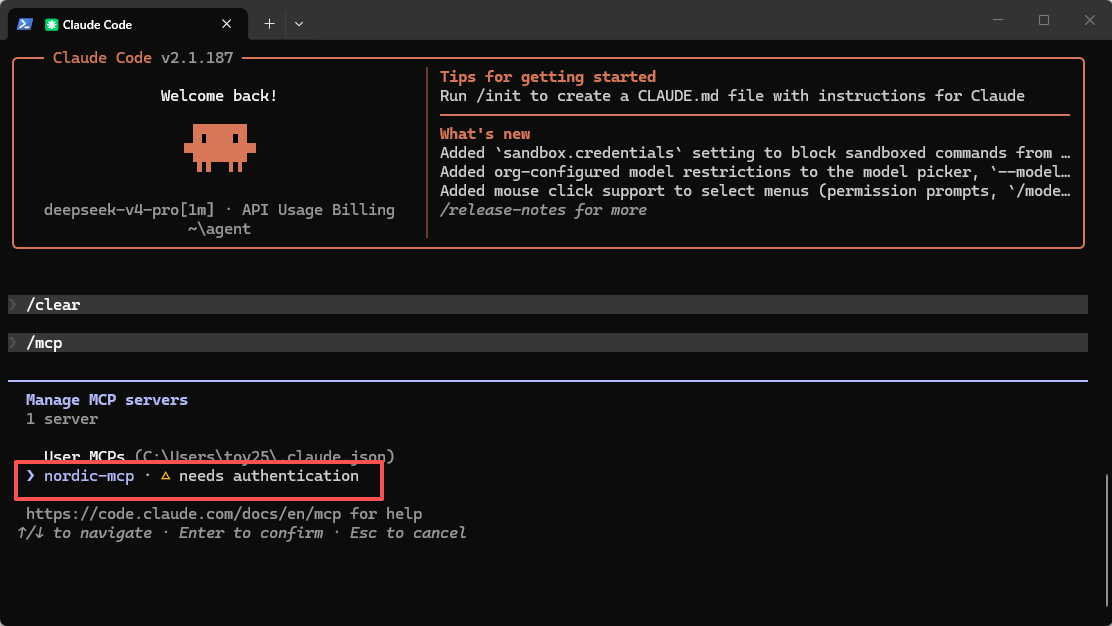The height and width of the screenshot is (626, 1112).
Task: Minimize the terminal window
Action: click(998, 20)
